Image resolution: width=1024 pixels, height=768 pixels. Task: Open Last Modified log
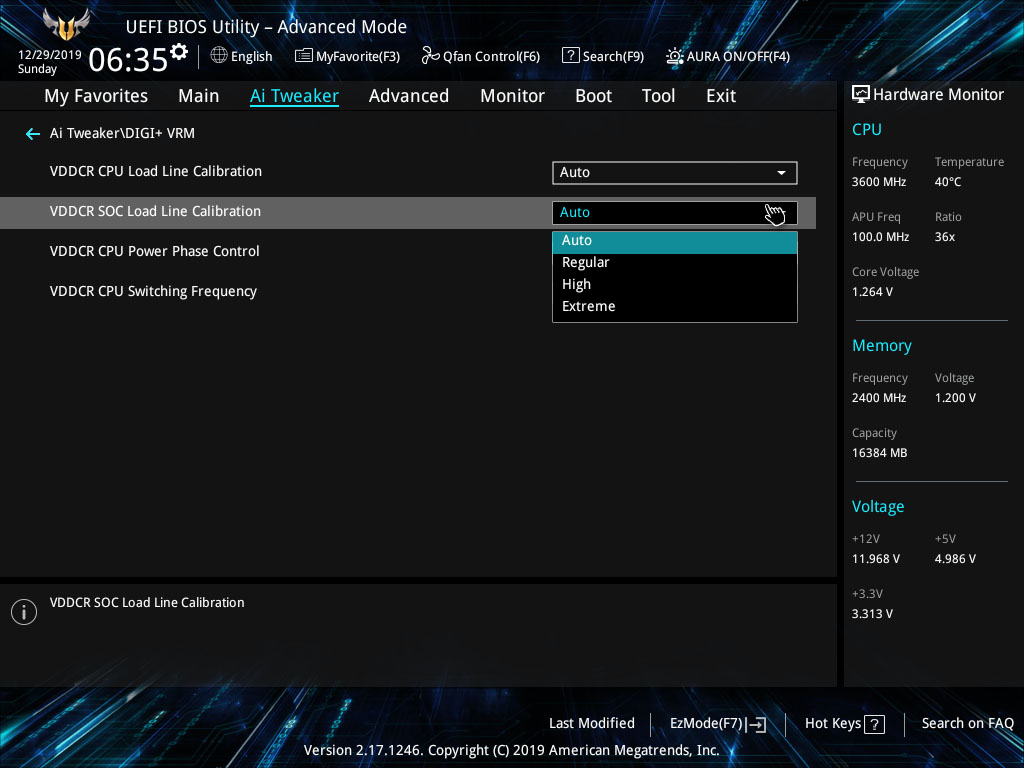(x=592, y=723)
